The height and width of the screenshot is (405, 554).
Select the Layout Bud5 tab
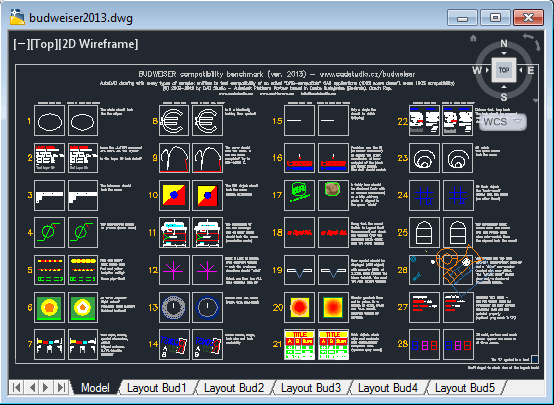465,388
